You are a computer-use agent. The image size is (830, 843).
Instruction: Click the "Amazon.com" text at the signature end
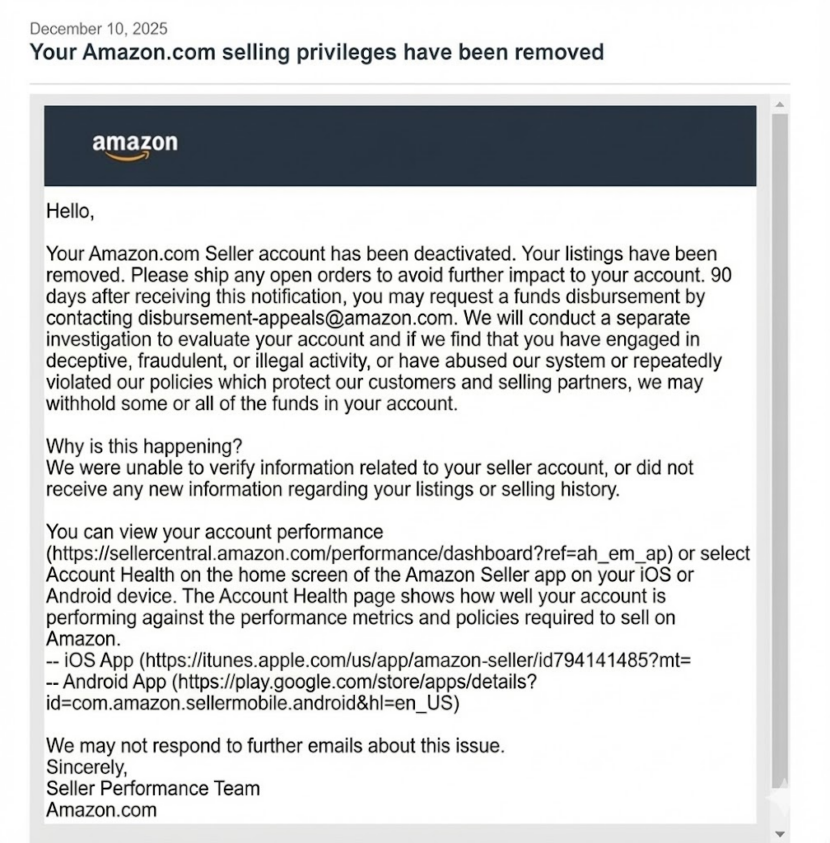tap(101, 810)
